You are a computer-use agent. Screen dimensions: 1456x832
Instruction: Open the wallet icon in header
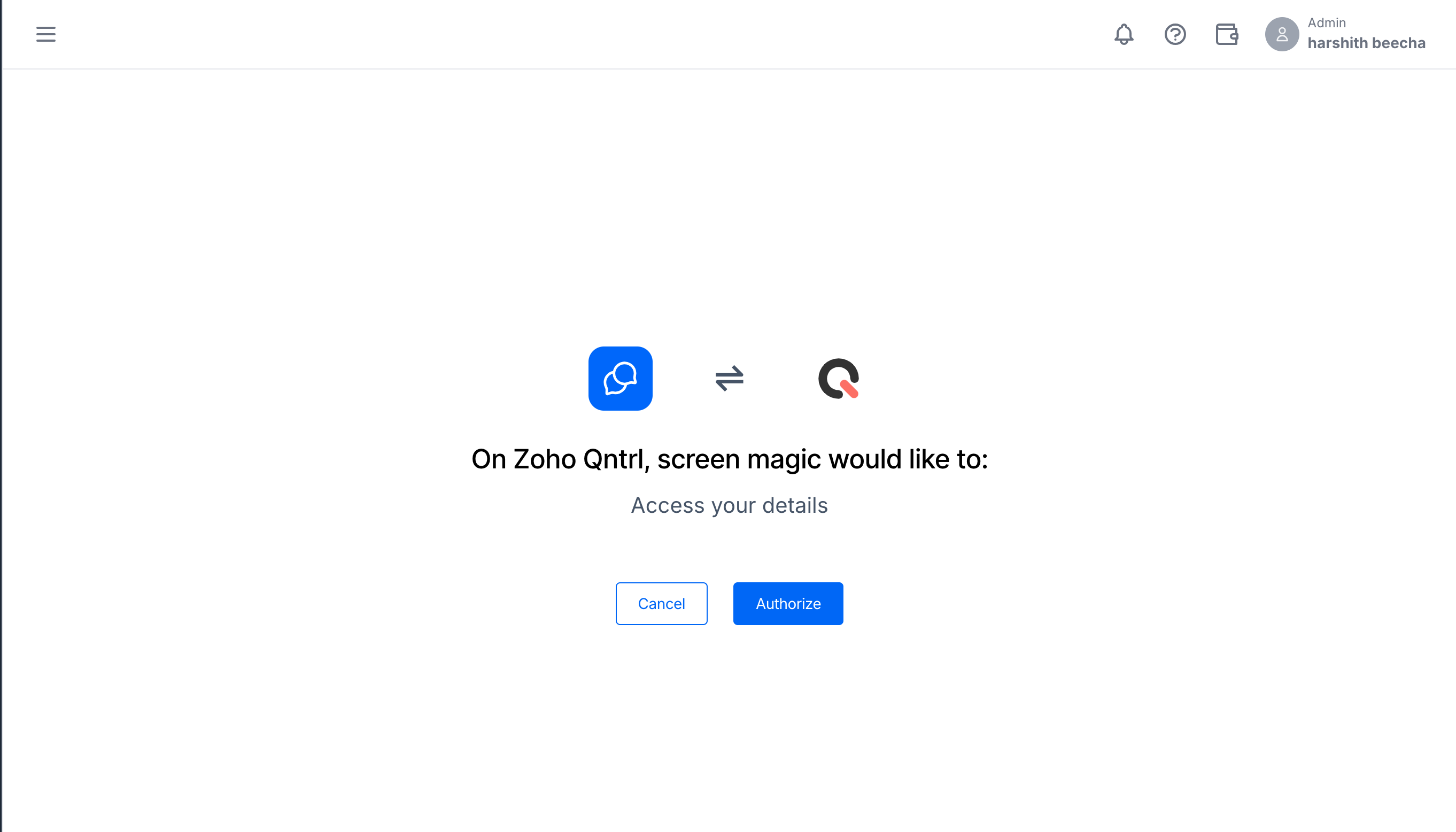click(1226, 34)
